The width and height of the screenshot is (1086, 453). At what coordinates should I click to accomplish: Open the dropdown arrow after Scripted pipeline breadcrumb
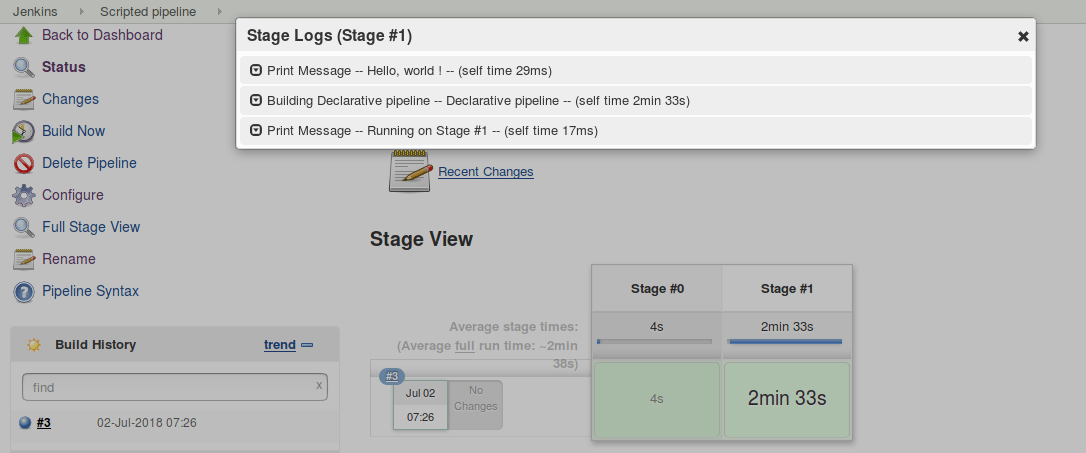(220, 12)
